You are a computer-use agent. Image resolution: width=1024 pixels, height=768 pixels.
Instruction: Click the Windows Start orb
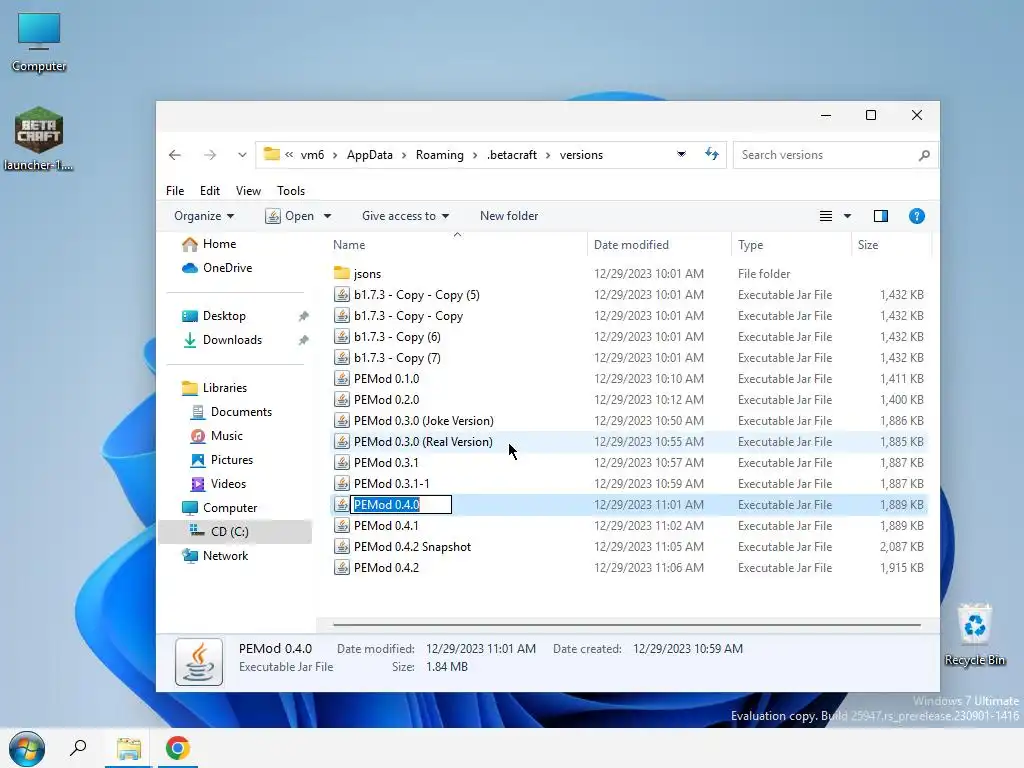point(27,748)
